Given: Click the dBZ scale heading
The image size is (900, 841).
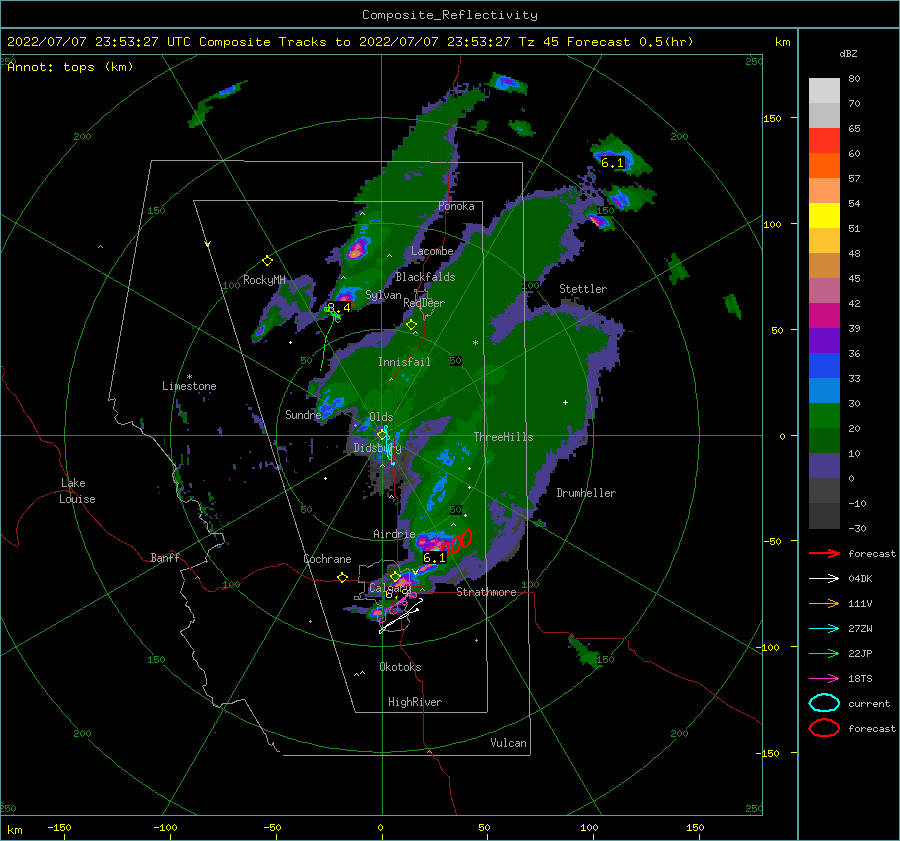Looking at the screenshot, I should pyautogui.click(x=848, y=53).
